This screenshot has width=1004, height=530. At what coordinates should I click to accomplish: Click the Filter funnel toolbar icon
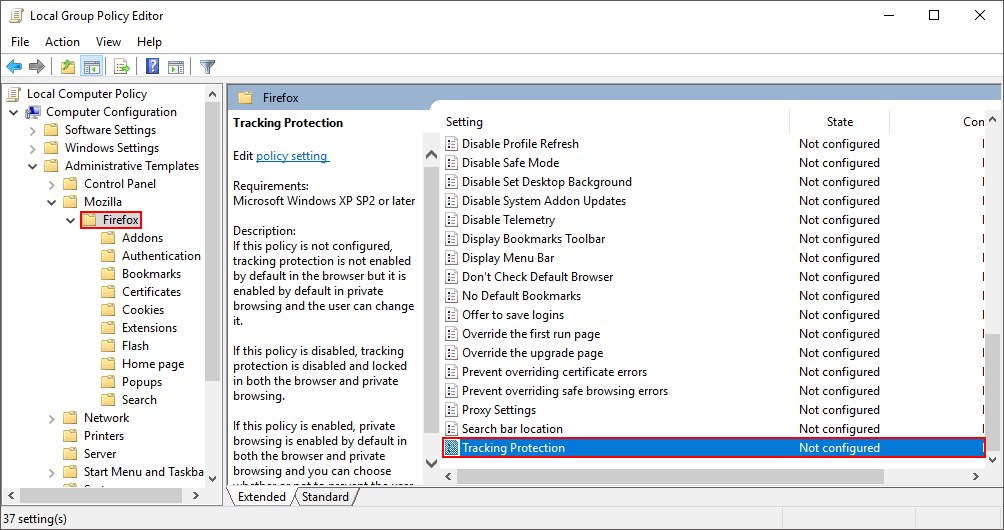point(207,66)
